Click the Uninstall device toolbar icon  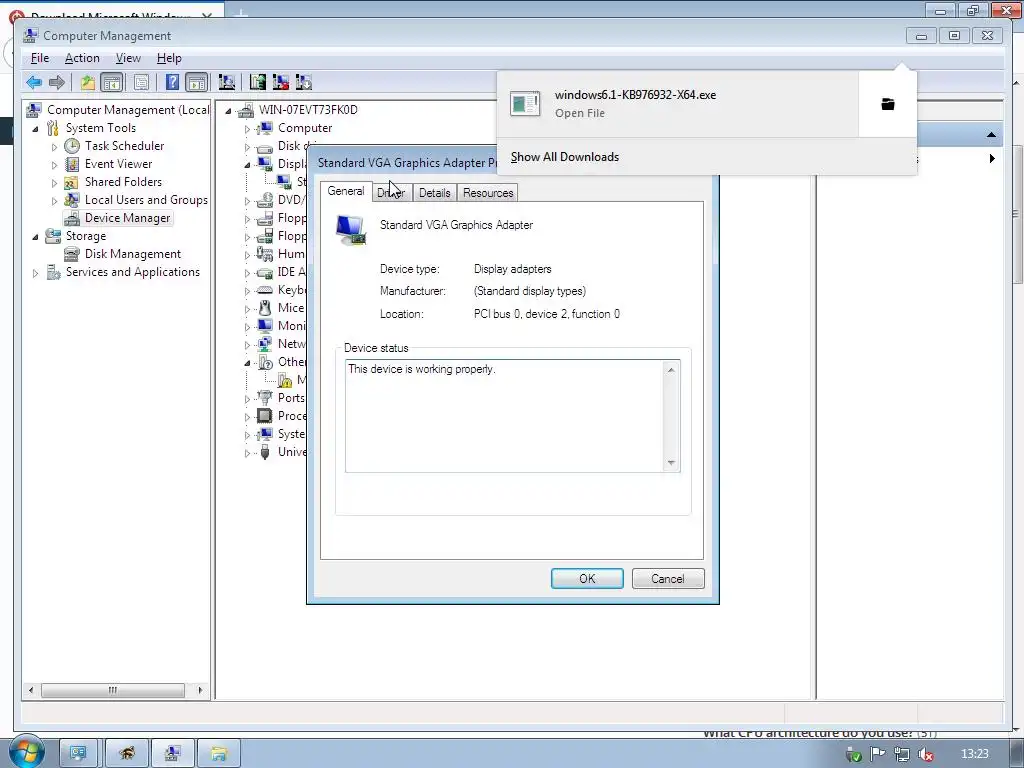tap(281, 82)
